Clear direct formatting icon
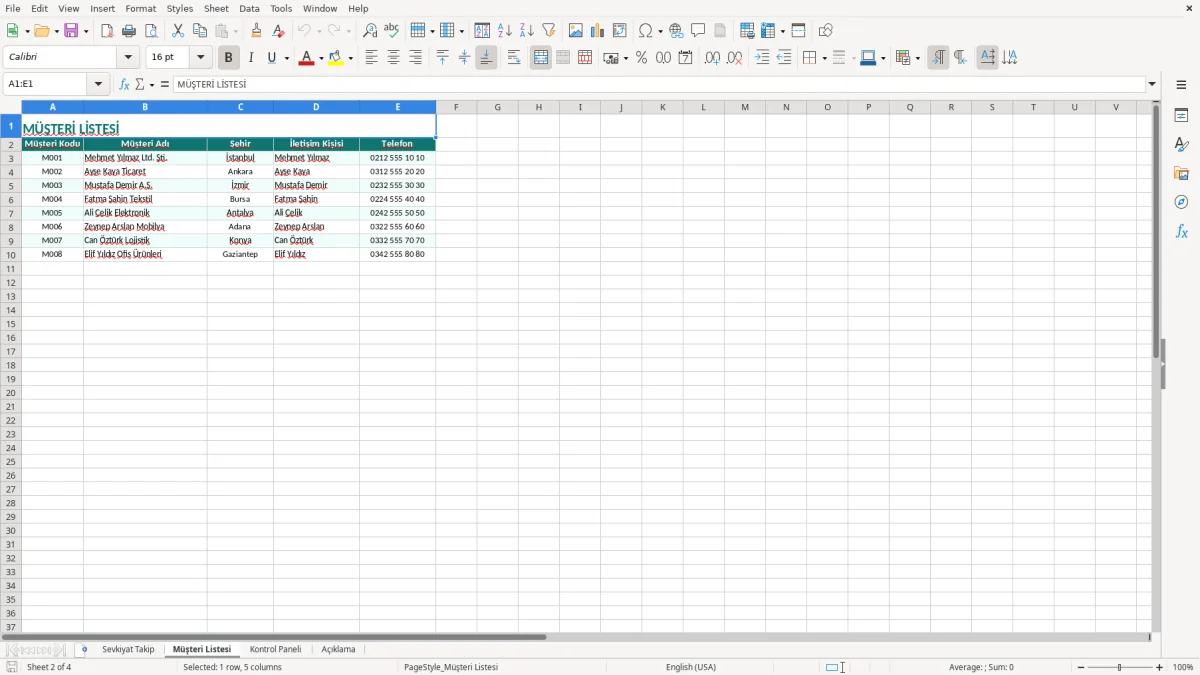The image size is (1200, 675). click(279, 31)
